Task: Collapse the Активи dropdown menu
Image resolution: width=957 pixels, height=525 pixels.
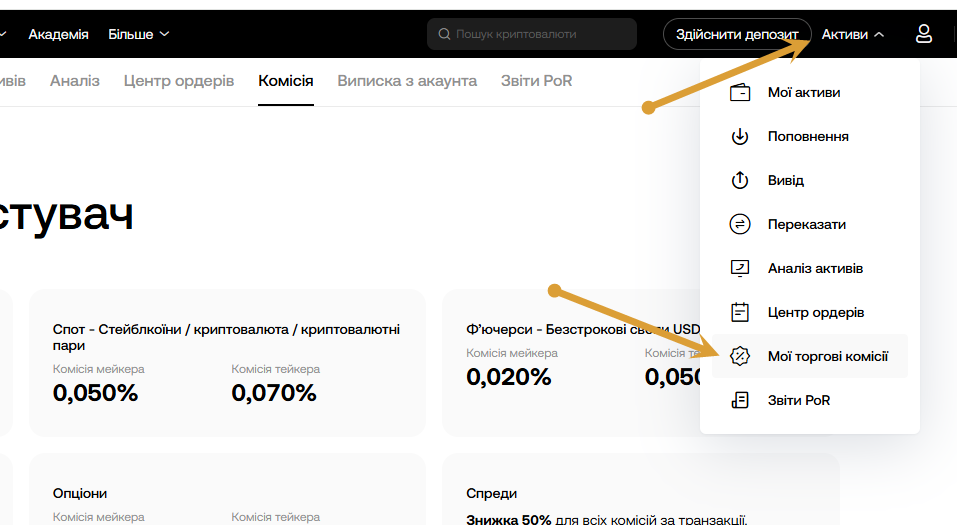Action: pyautogui.click(x=853, y=34)
